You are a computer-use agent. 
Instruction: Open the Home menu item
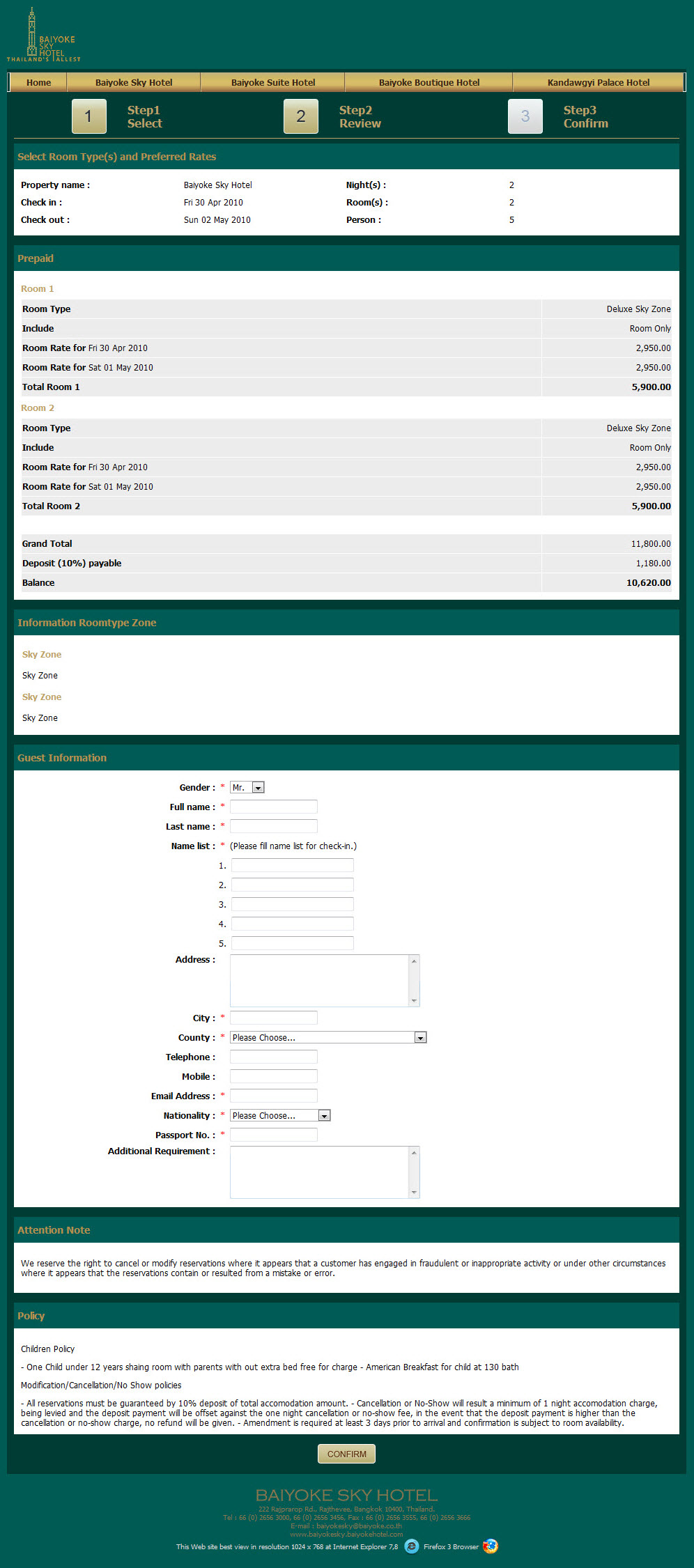38,82
